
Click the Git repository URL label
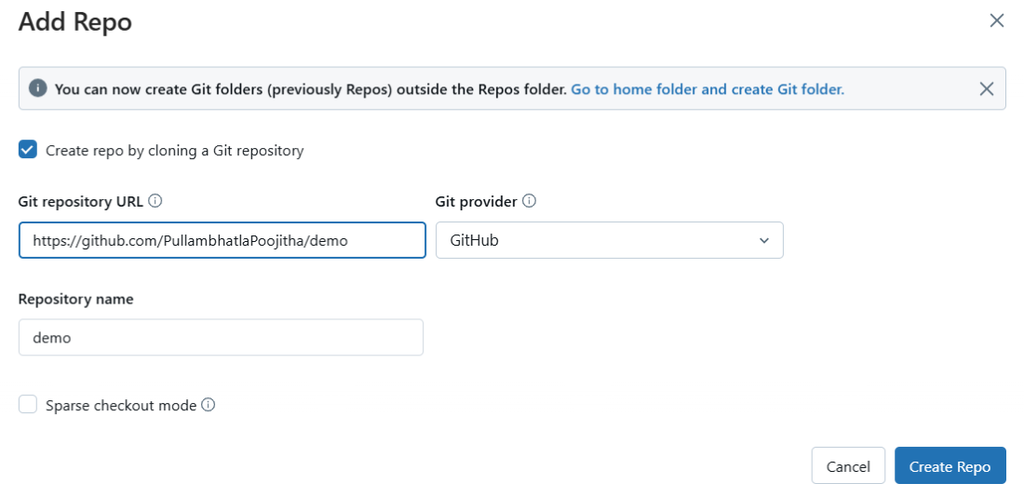(x=80, y=201)
